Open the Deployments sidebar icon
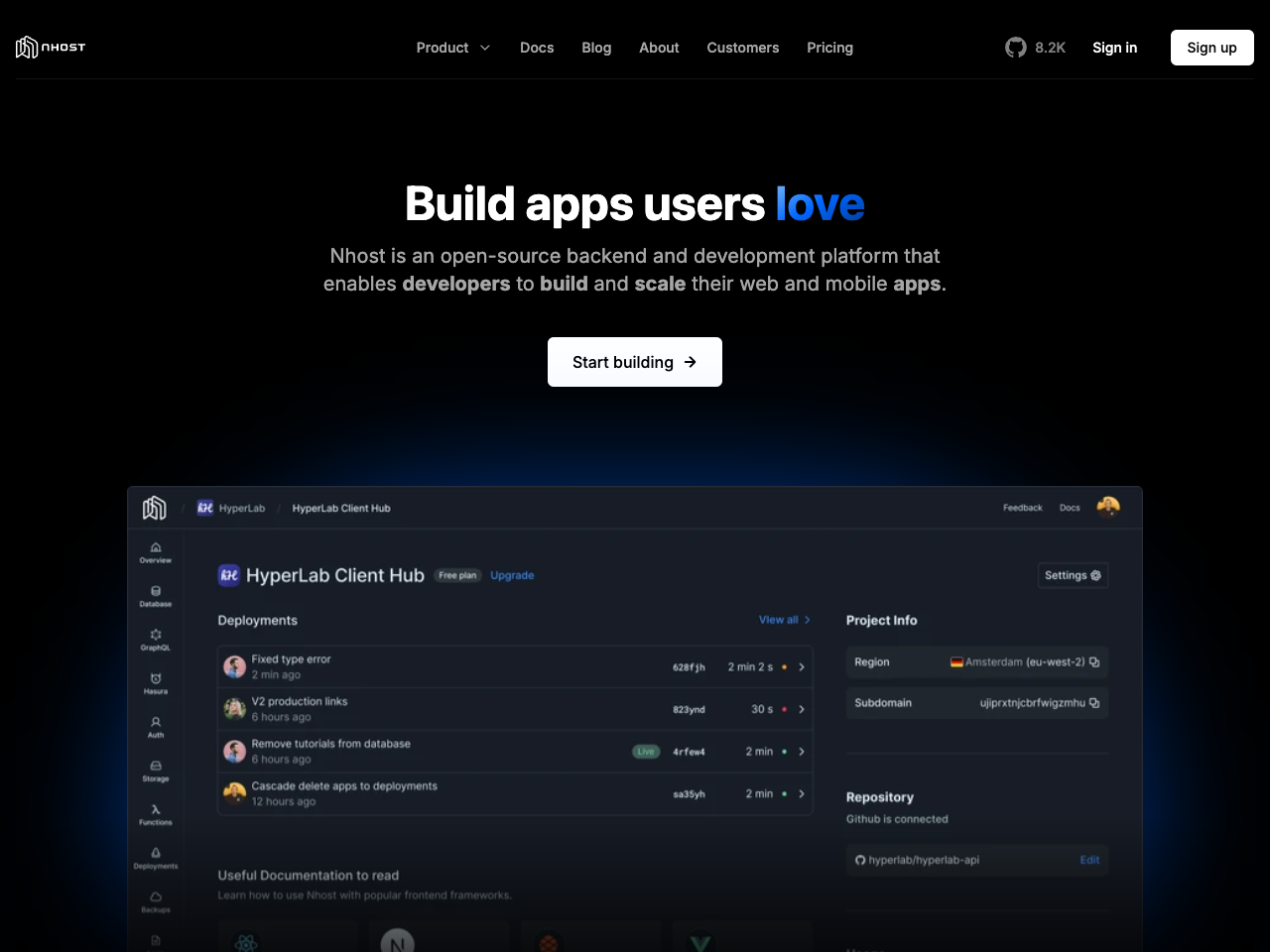Image resolution: width=1270 pixels, height=952 pixels. click(156, 858)
